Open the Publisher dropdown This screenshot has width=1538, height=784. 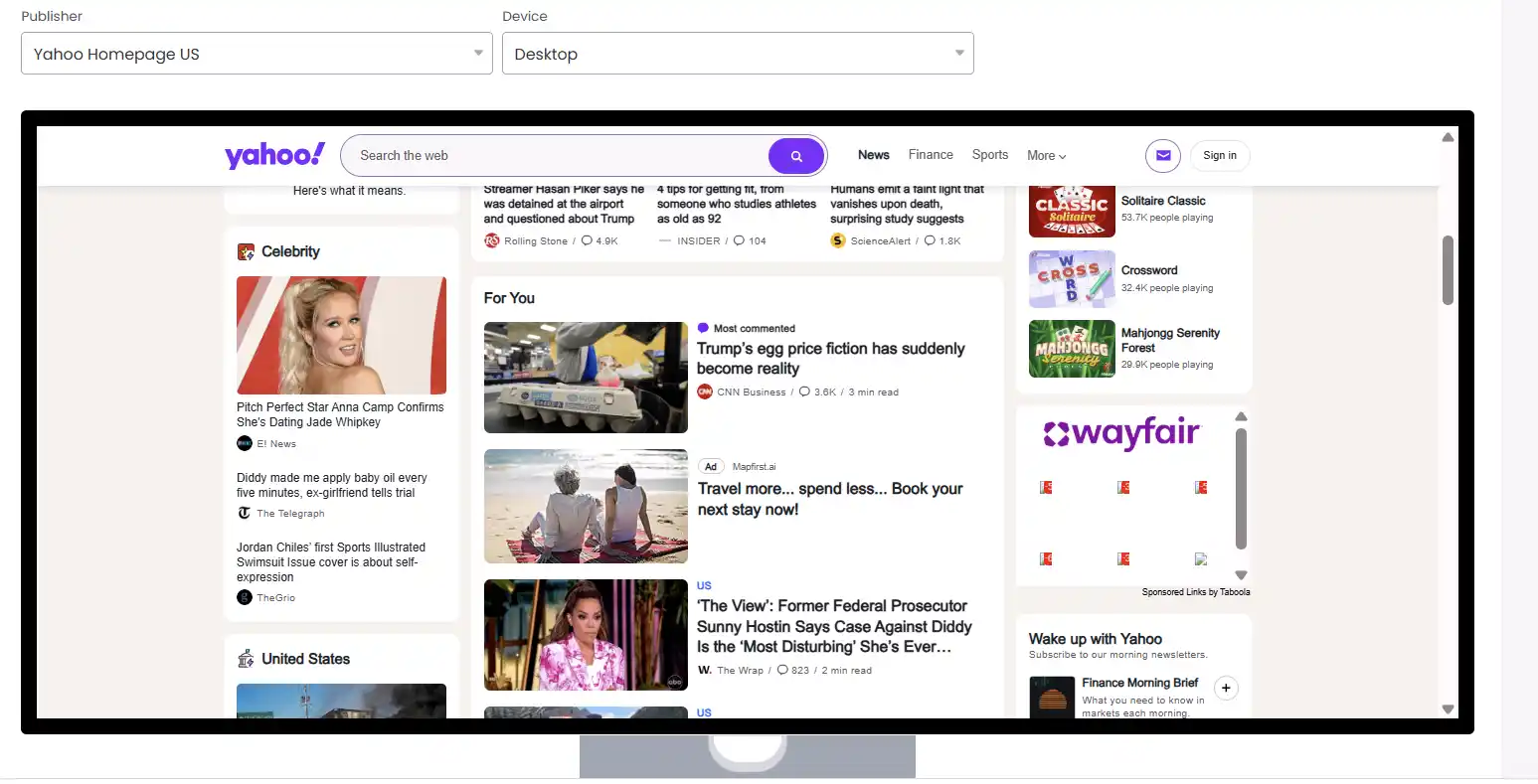(x=256, y=54)
